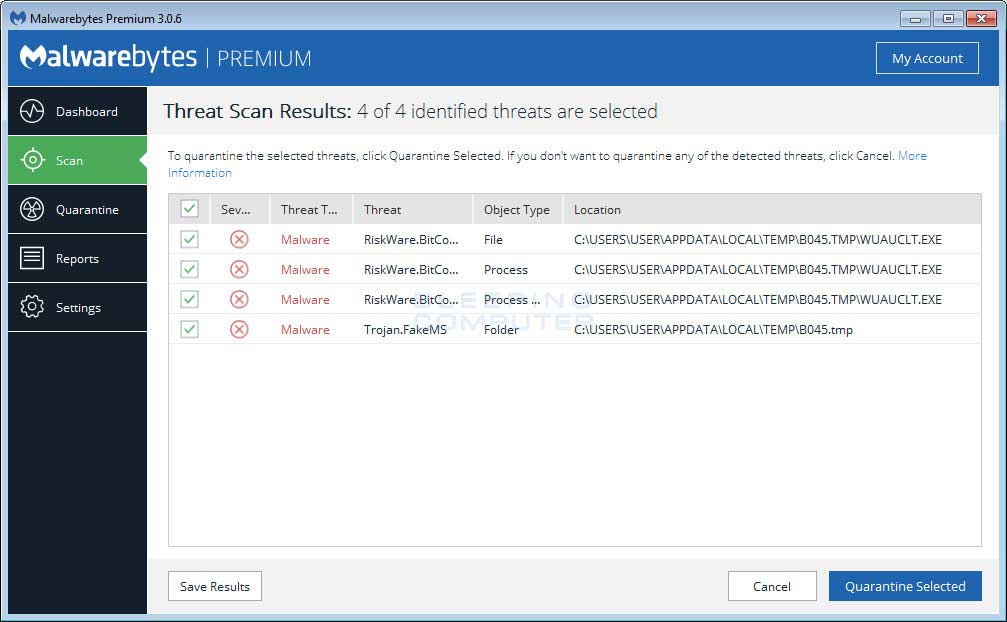
Task: Toggle the select-all checkbox in the table header
Action: tap(189, 209)
